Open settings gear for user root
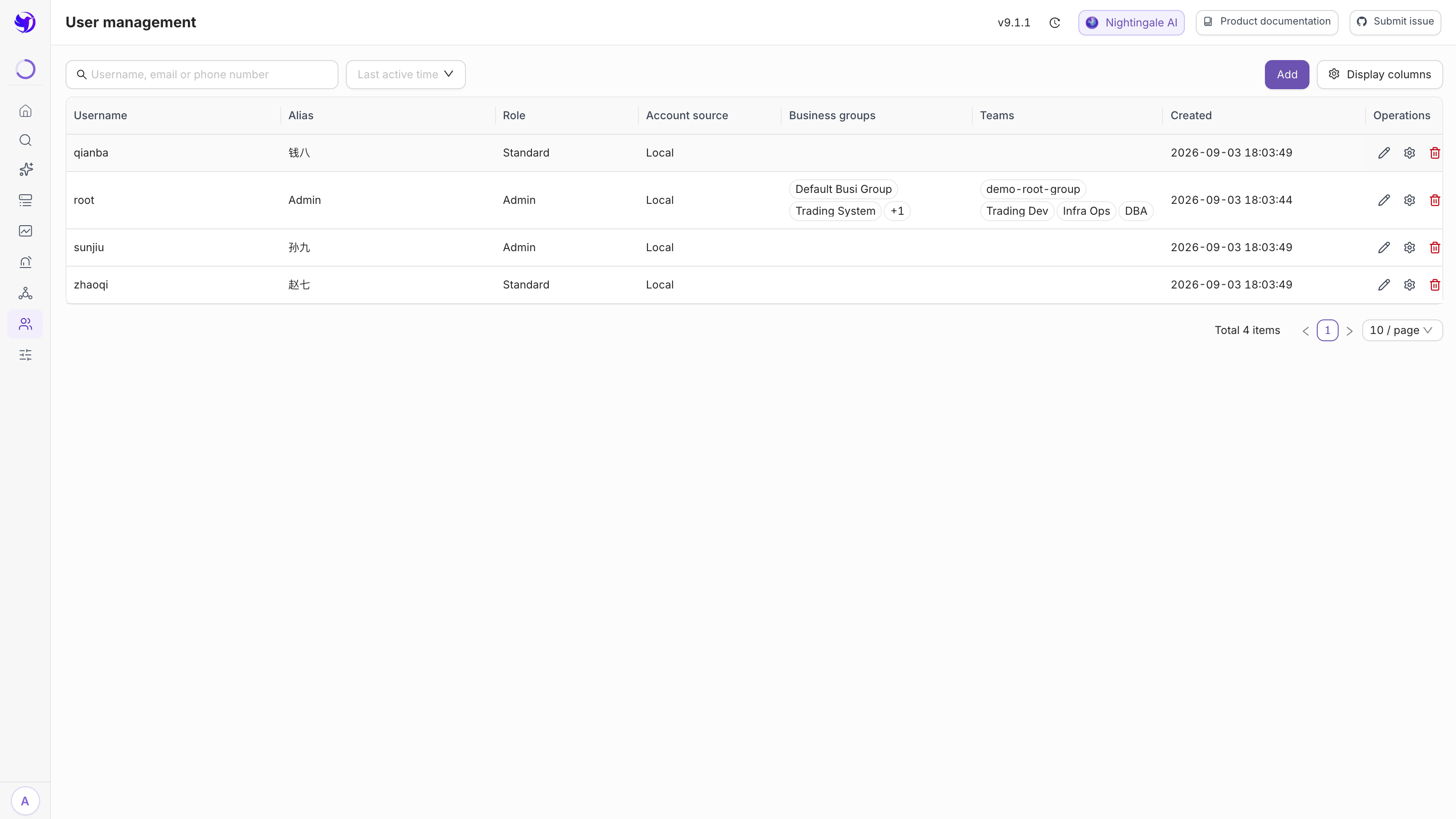The width and height of the screenshot is (1456, 819). [x=1409, y=200]
